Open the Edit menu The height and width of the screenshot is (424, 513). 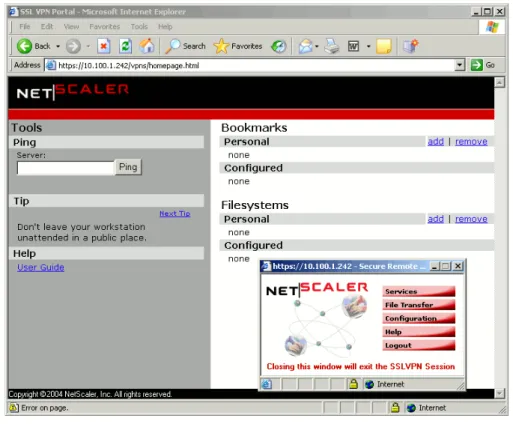click(47, 27)
